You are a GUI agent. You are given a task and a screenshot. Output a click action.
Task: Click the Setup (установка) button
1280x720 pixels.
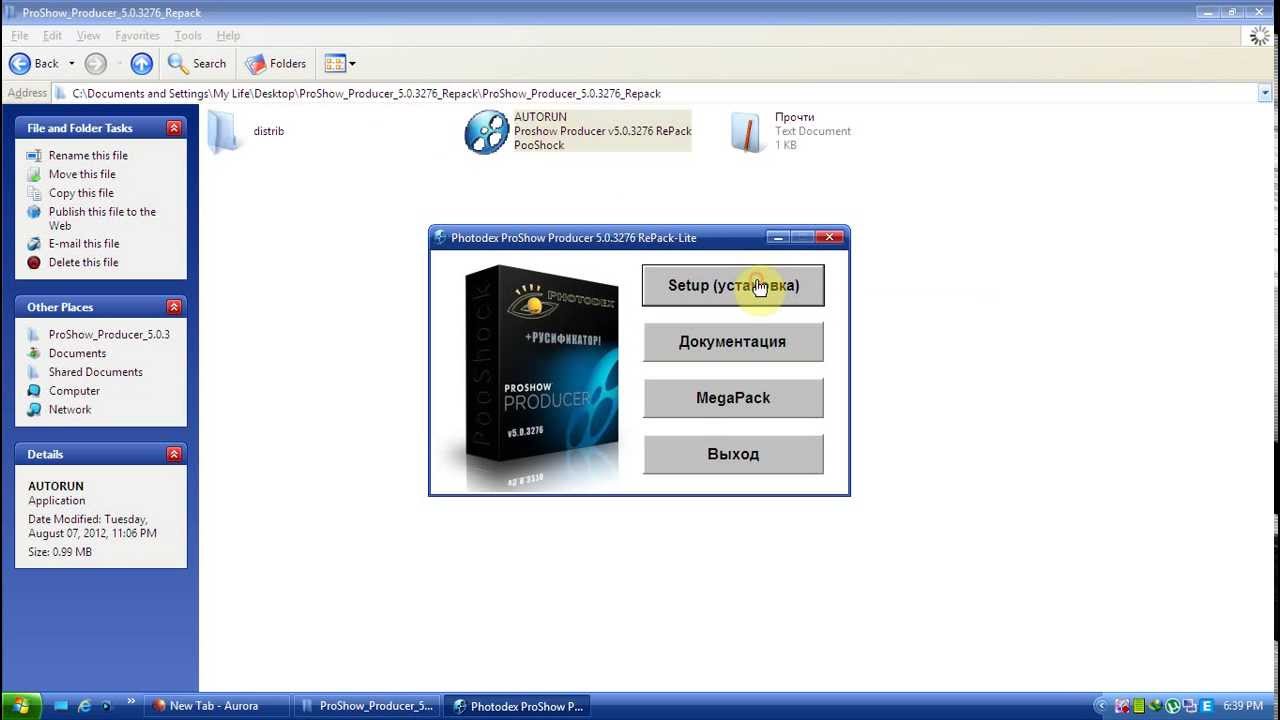click(733, 285)
